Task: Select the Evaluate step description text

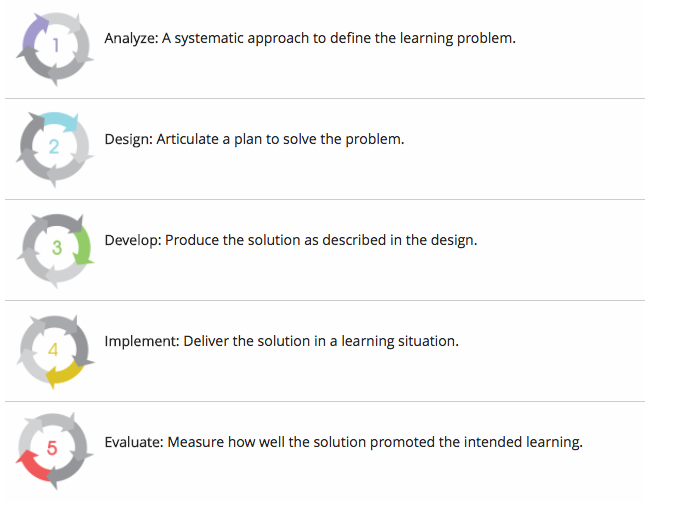Action: click(343, 442)
